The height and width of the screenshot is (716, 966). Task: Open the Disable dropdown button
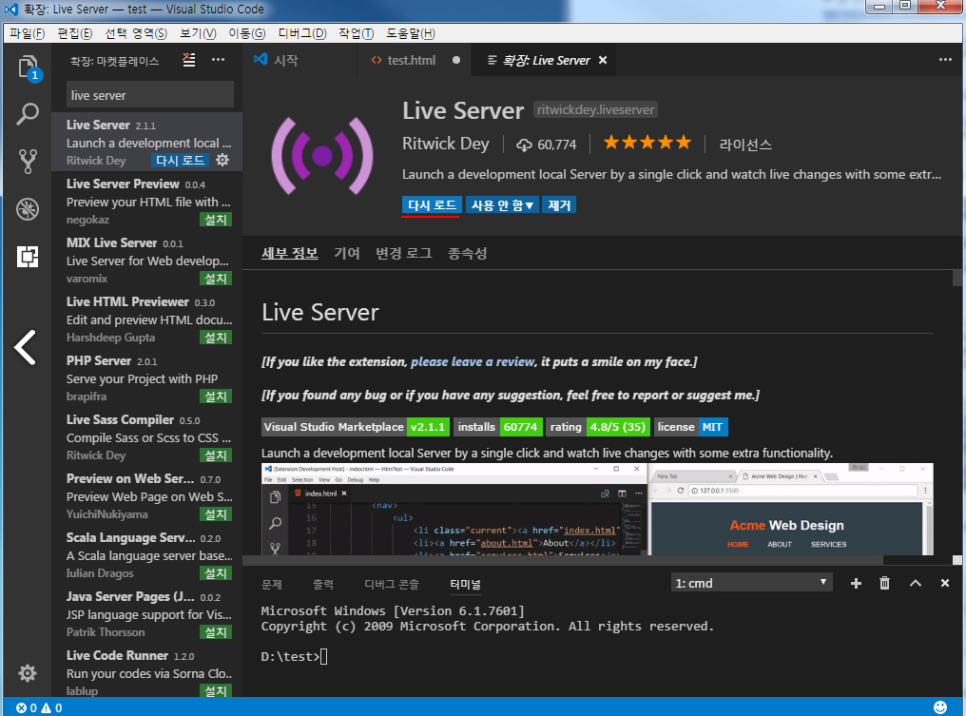(x=501, y=205)
